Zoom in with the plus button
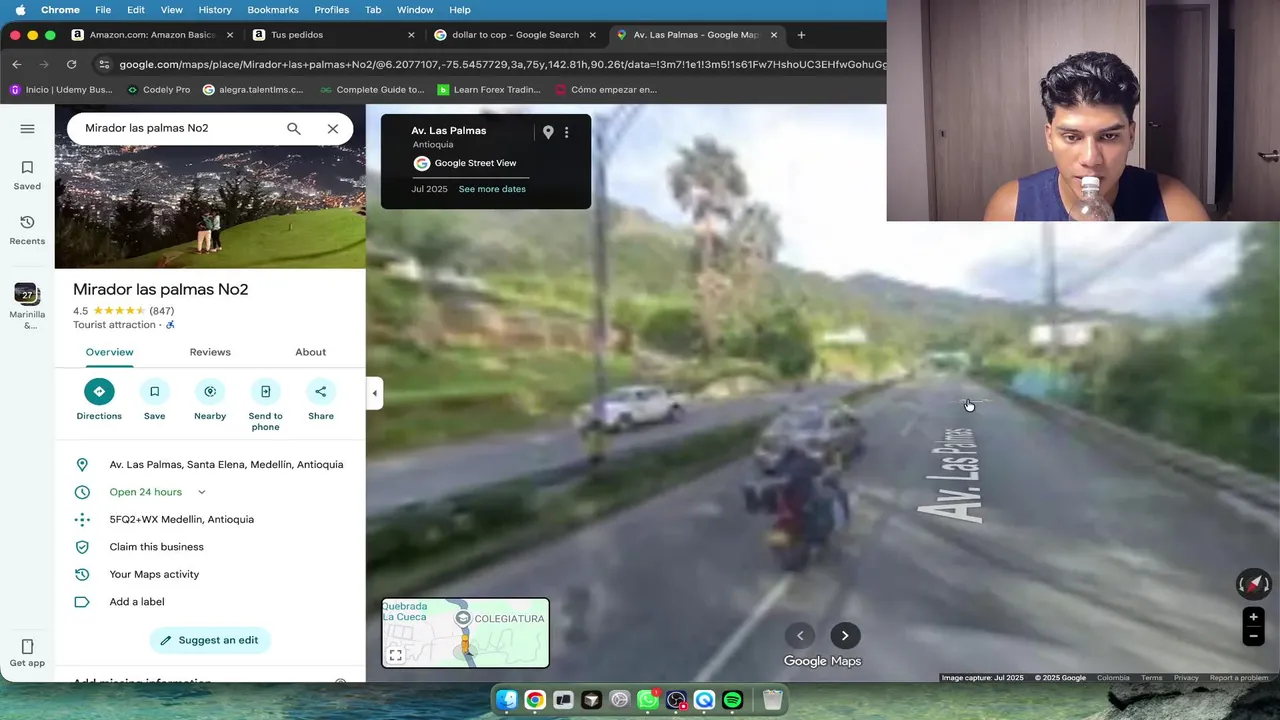Screen dimensions: 1280x720 pos(1253,617)
